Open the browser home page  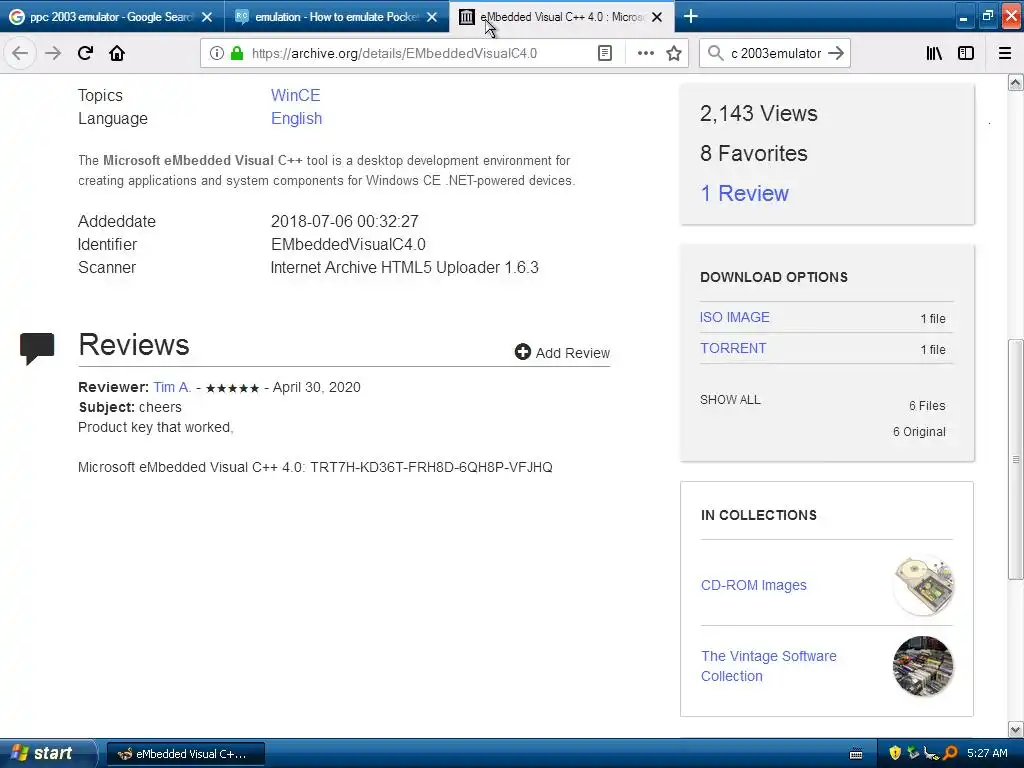click(x=117, y=53)
